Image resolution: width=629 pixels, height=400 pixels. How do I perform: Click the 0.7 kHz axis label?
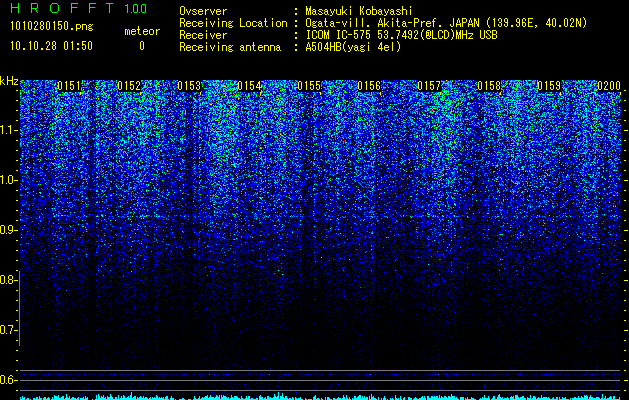(8, 330)
